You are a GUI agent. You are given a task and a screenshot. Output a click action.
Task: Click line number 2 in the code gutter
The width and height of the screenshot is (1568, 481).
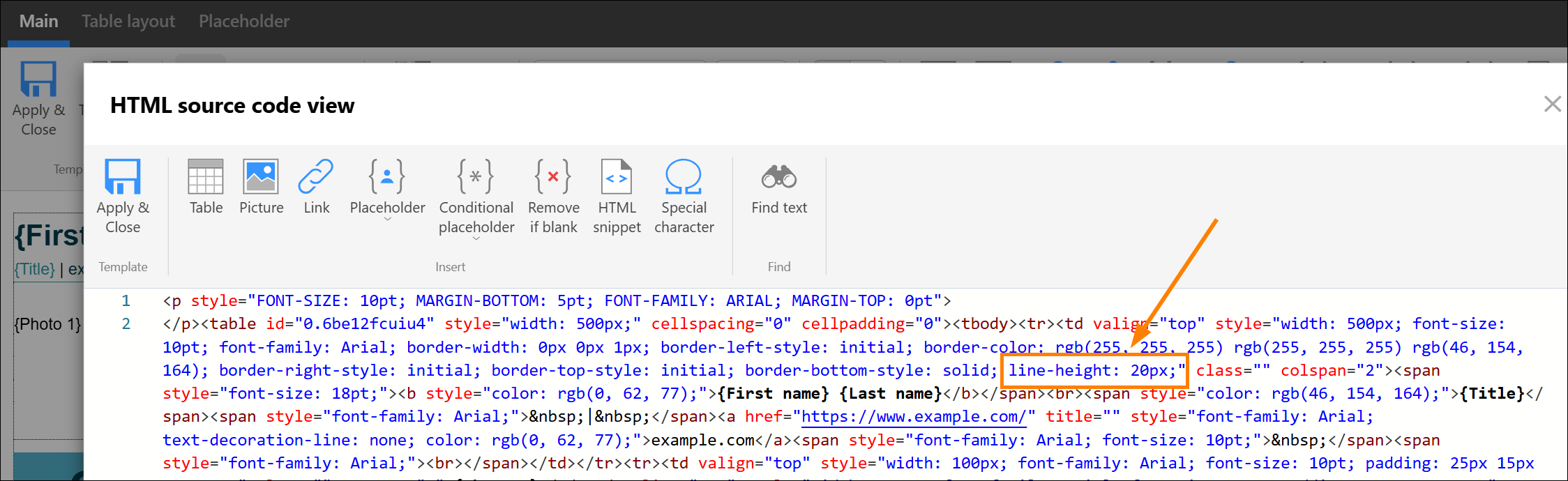click(126, 324)
